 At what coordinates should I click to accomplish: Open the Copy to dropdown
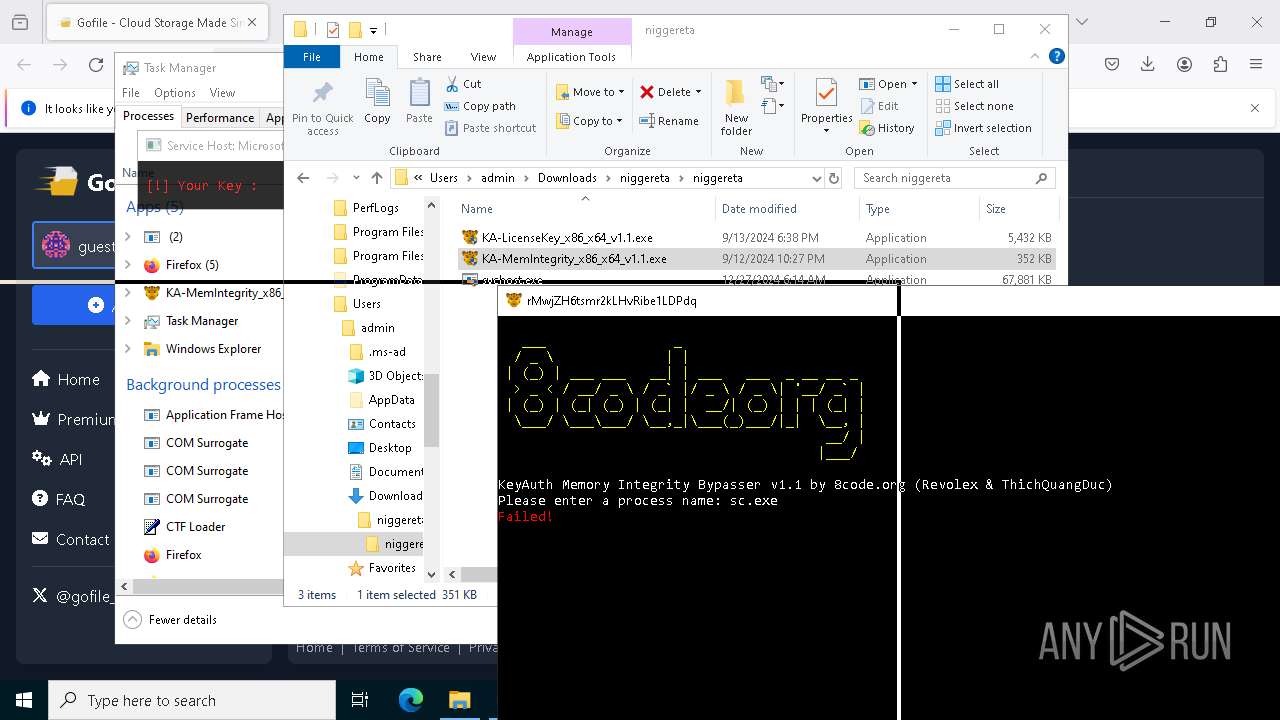click(589, 121)
